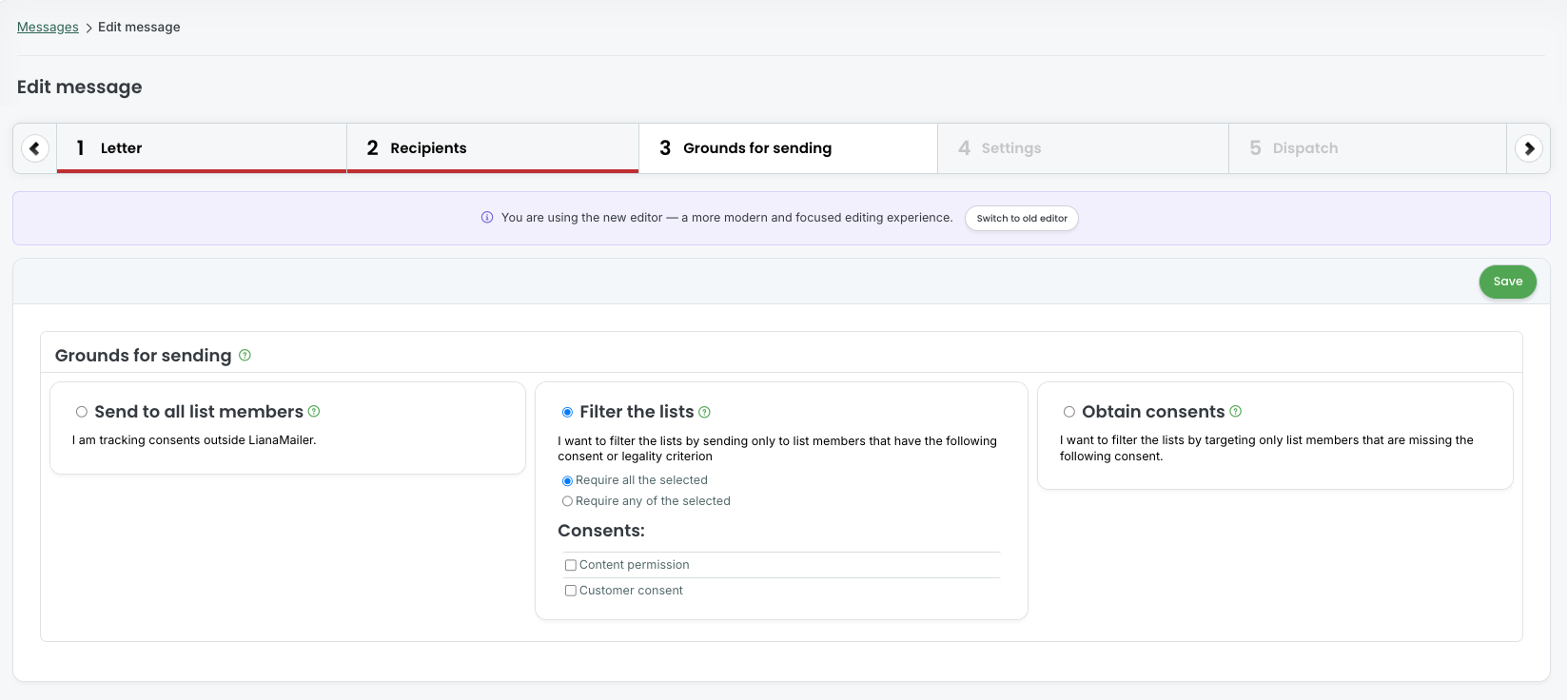Screen dimensions: 1568x700
Task: Click the Consents: heading
Action: tap(601, 531)
